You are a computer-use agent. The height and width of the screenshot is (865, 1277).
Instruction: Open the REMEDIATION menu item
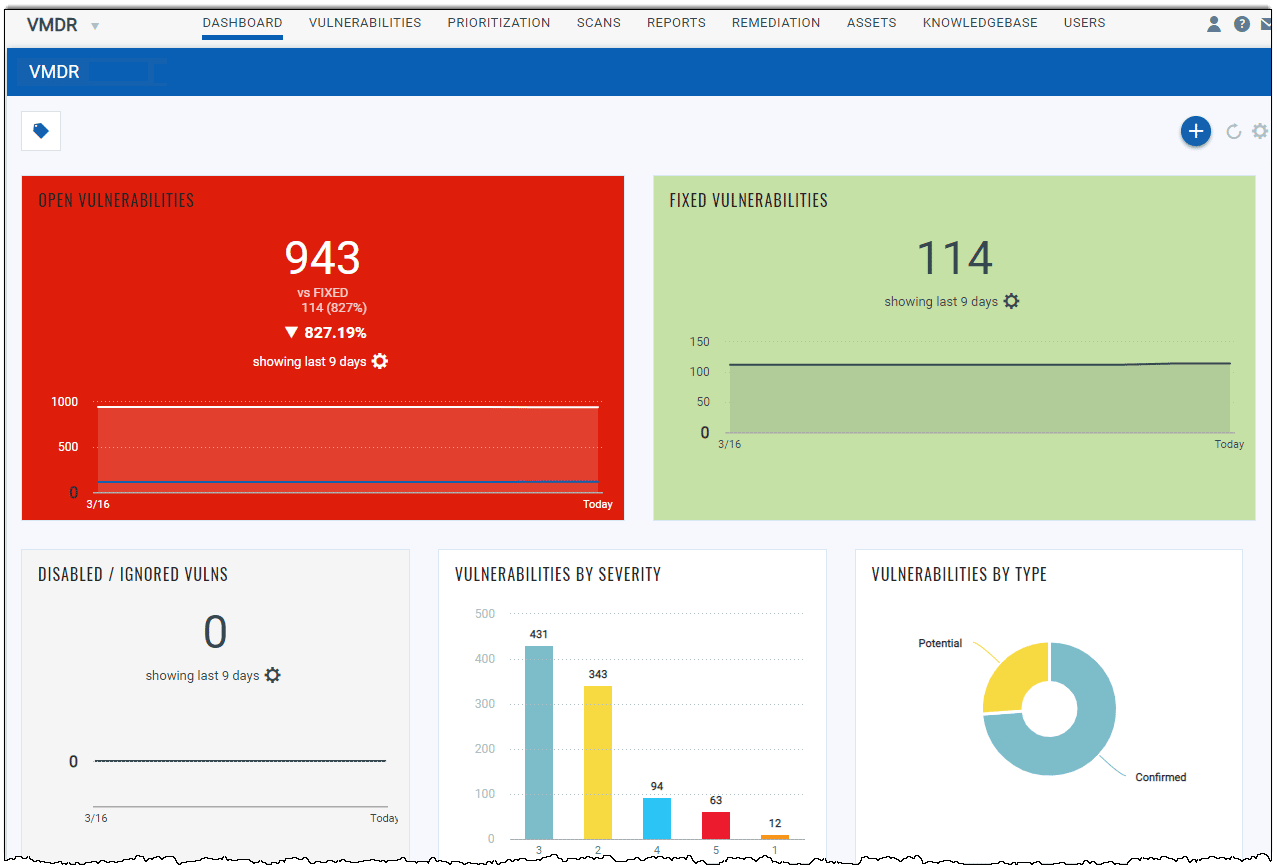(x=776, y=22)
